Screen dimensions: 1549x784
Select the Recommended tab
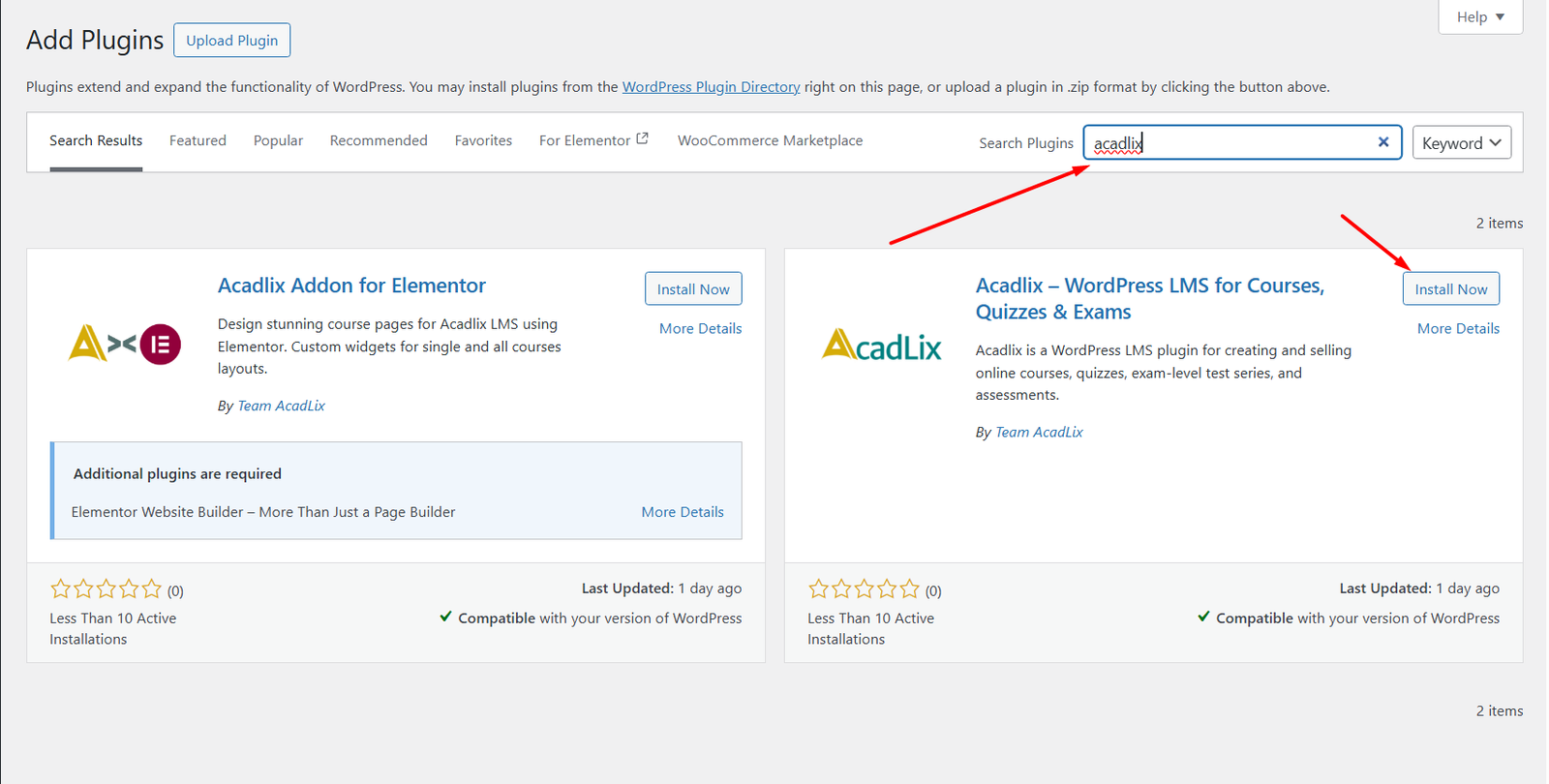379,141
